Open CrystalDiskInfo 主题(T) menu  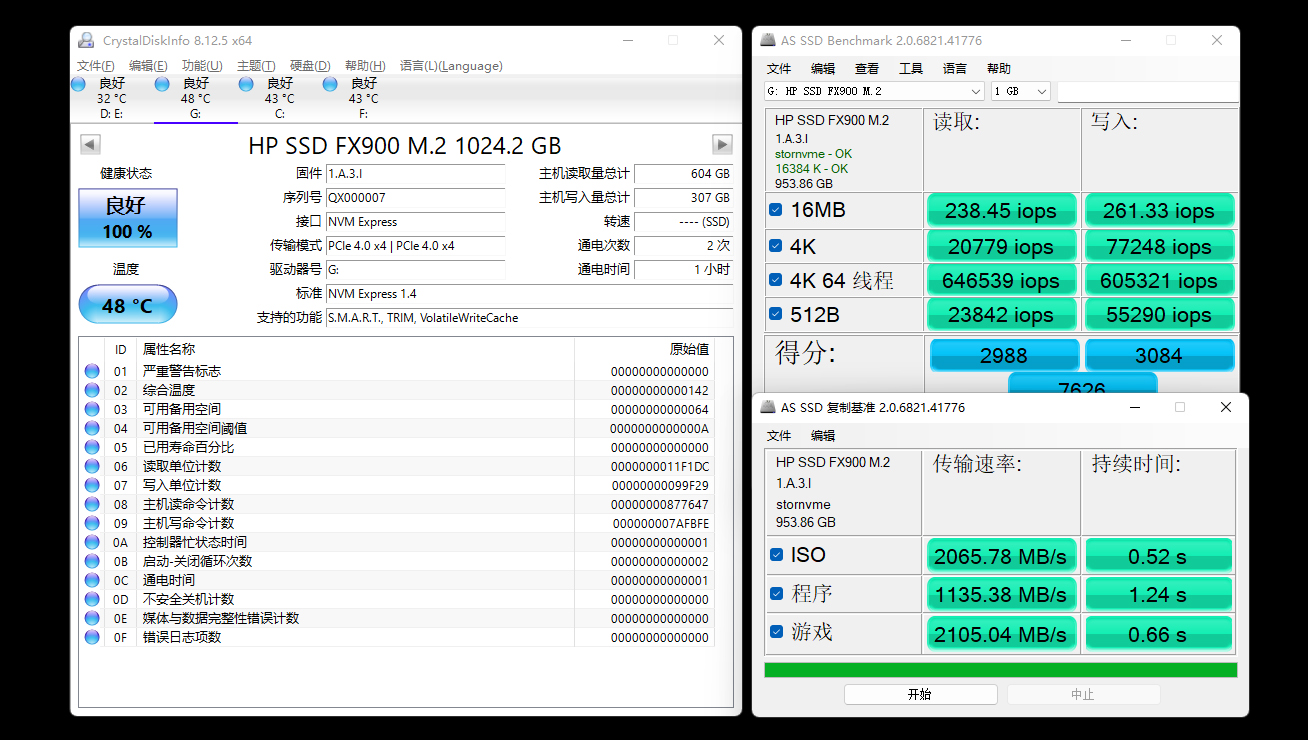pos(256,66)
